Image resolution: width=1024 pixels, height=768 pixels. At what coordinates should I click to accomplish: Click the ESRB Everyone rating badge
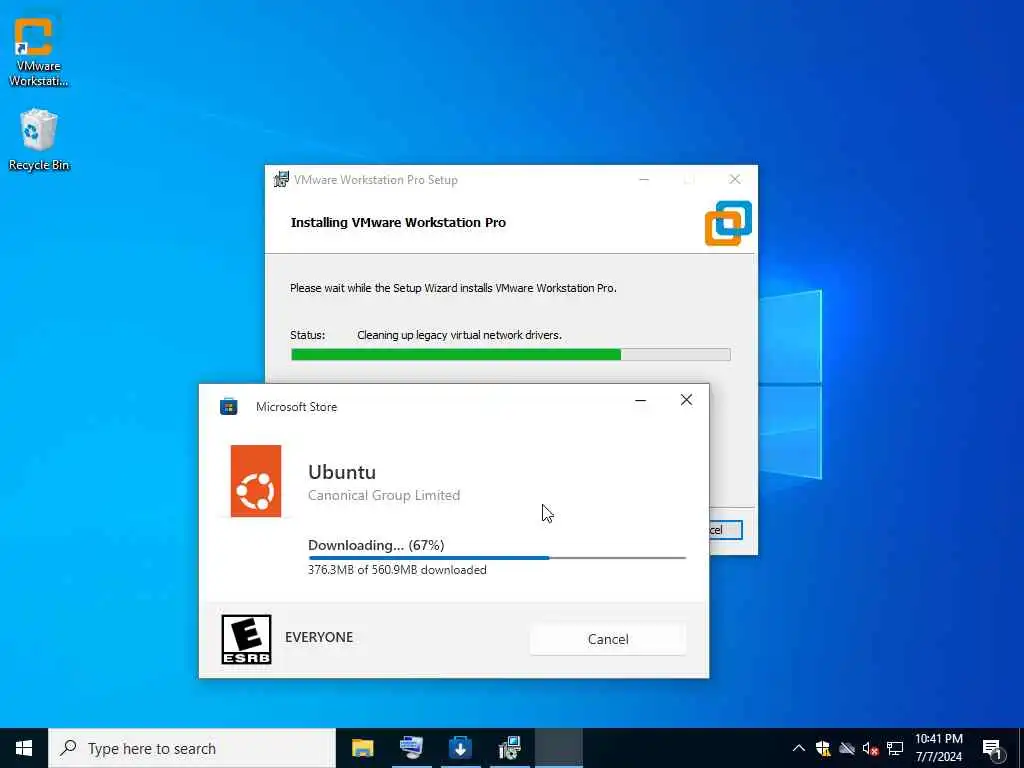pyautogui.click(x=246, y=639)
